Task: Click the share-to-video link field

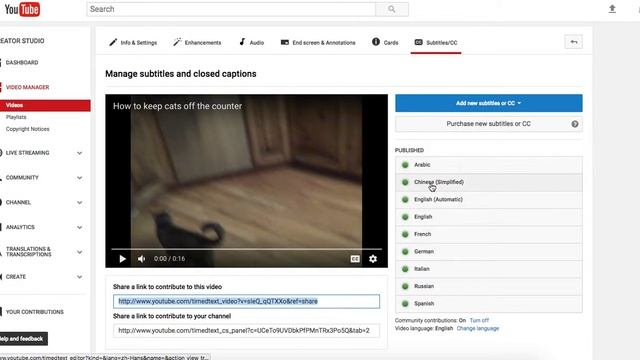Action: [247, 301]
